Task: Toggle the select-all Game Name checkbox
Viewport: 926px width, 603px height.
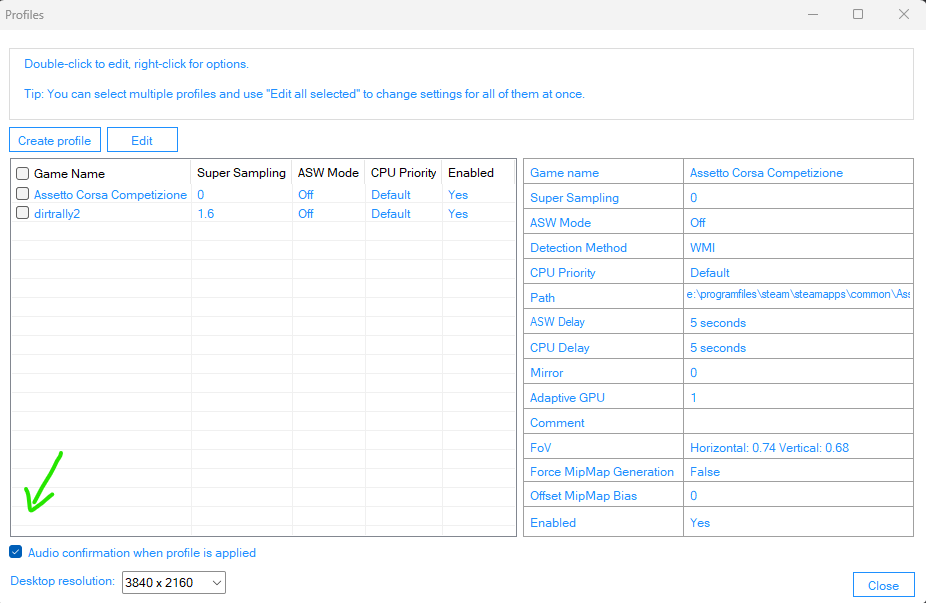Action: coord(23,173)
